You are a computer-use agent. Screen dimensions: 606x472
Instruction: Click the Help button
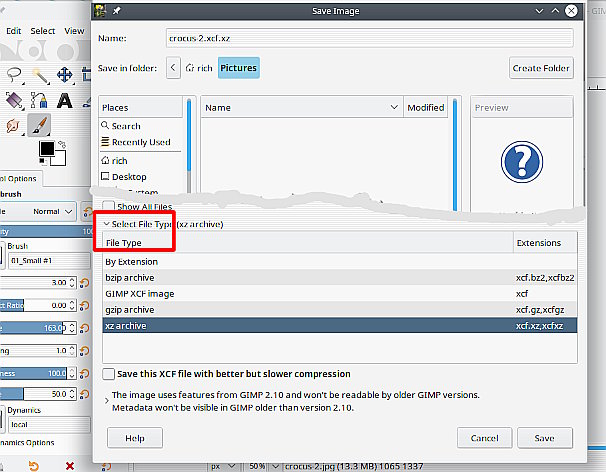135,438
